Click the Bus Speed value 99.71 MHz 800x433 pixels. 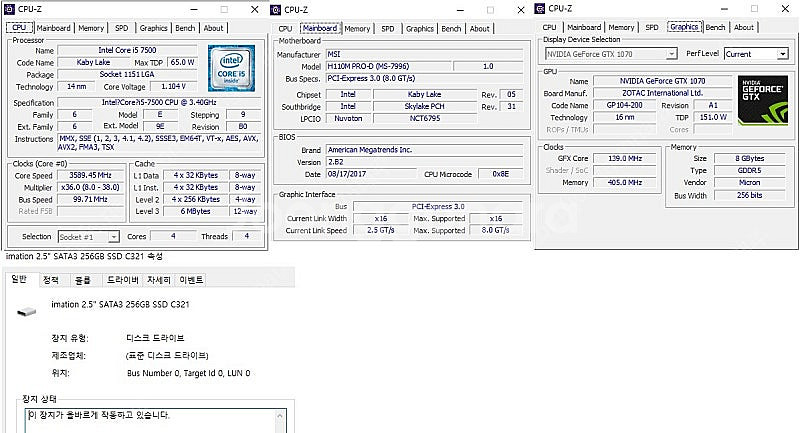tap(90, 199)
